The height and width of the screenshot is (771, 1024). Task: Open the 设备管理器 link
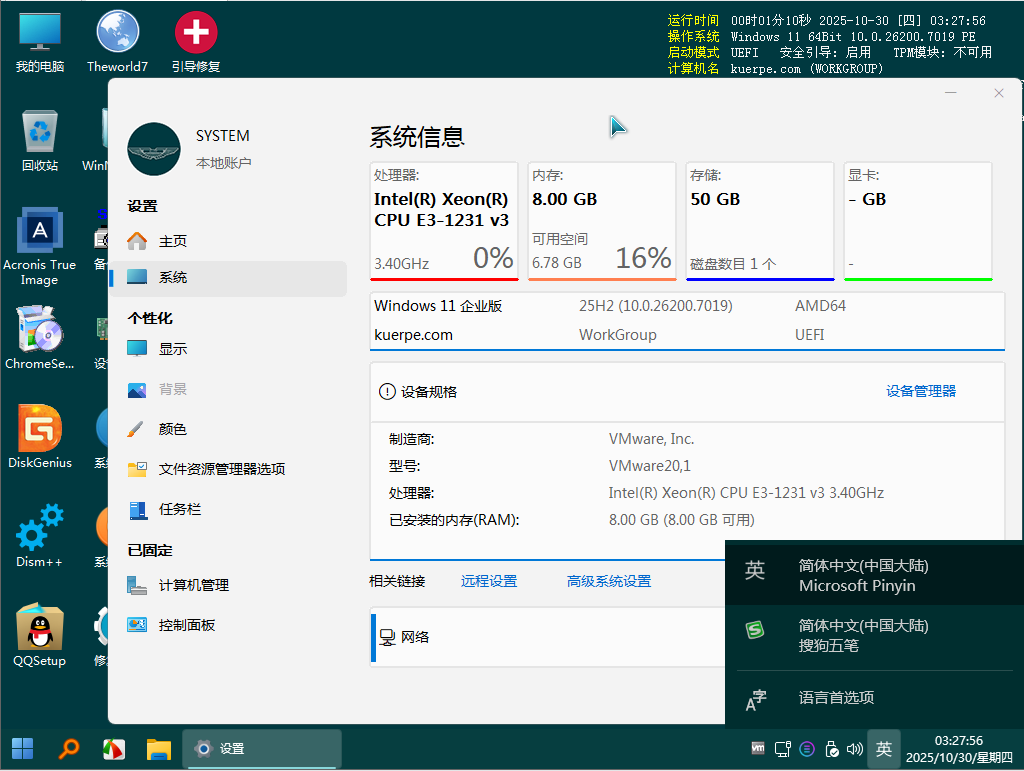920,391
